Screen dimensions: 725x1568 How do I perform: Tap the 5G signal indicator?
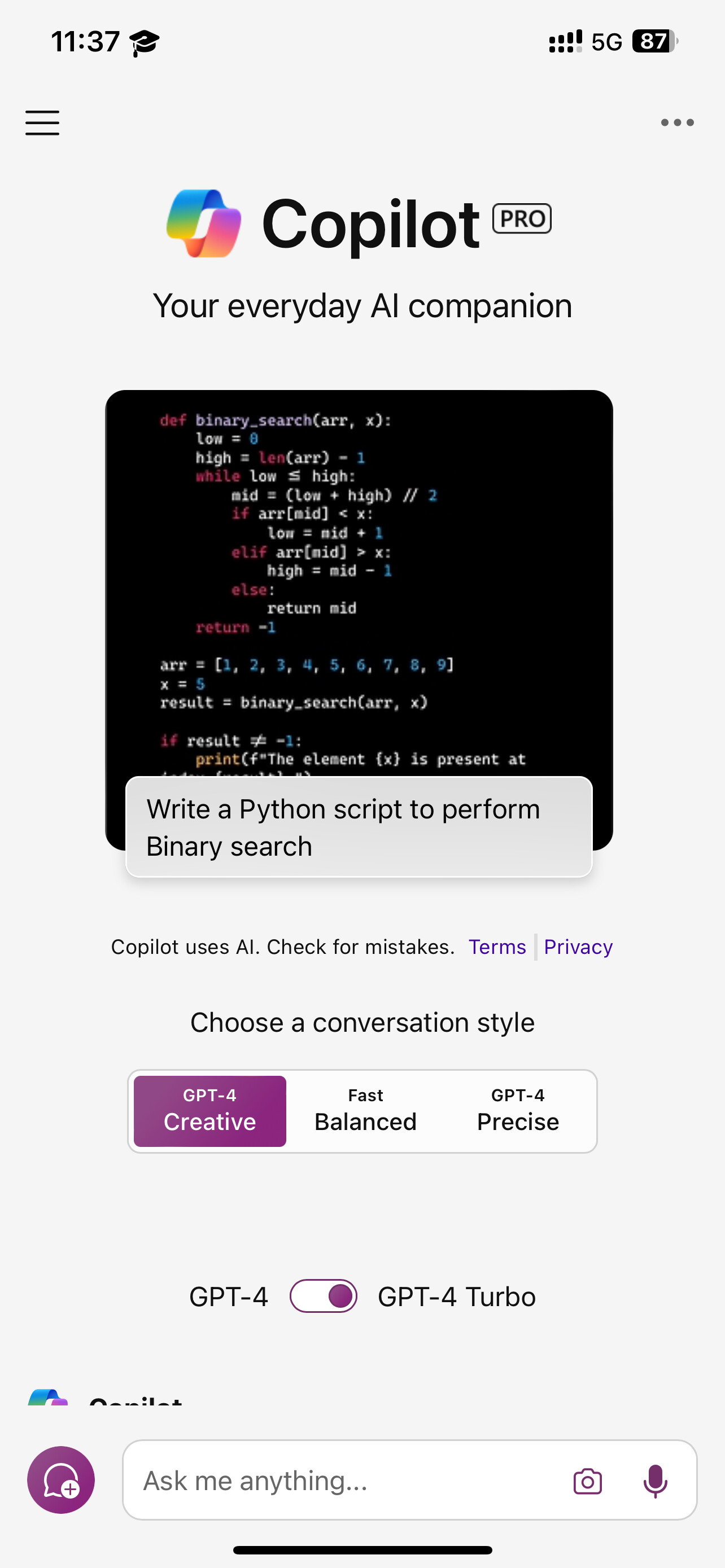tap(606, 41)
